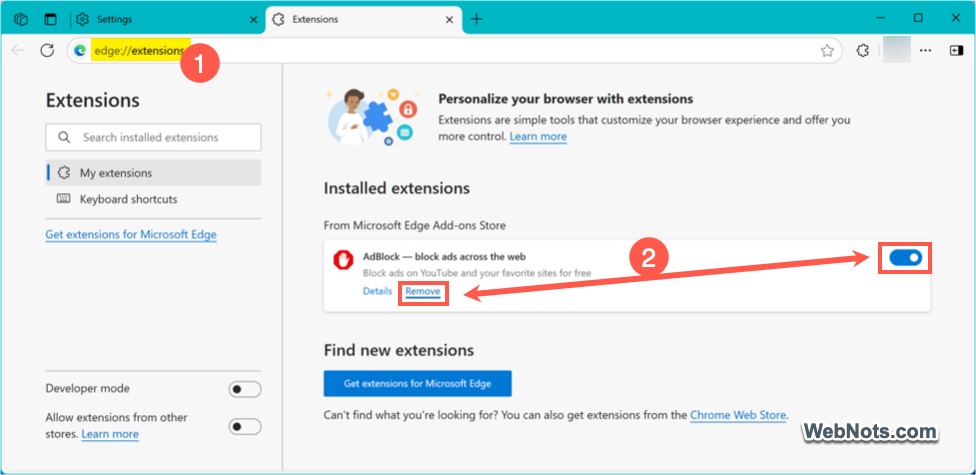Click the Settings tab gear icon

(x=82, y=19)
